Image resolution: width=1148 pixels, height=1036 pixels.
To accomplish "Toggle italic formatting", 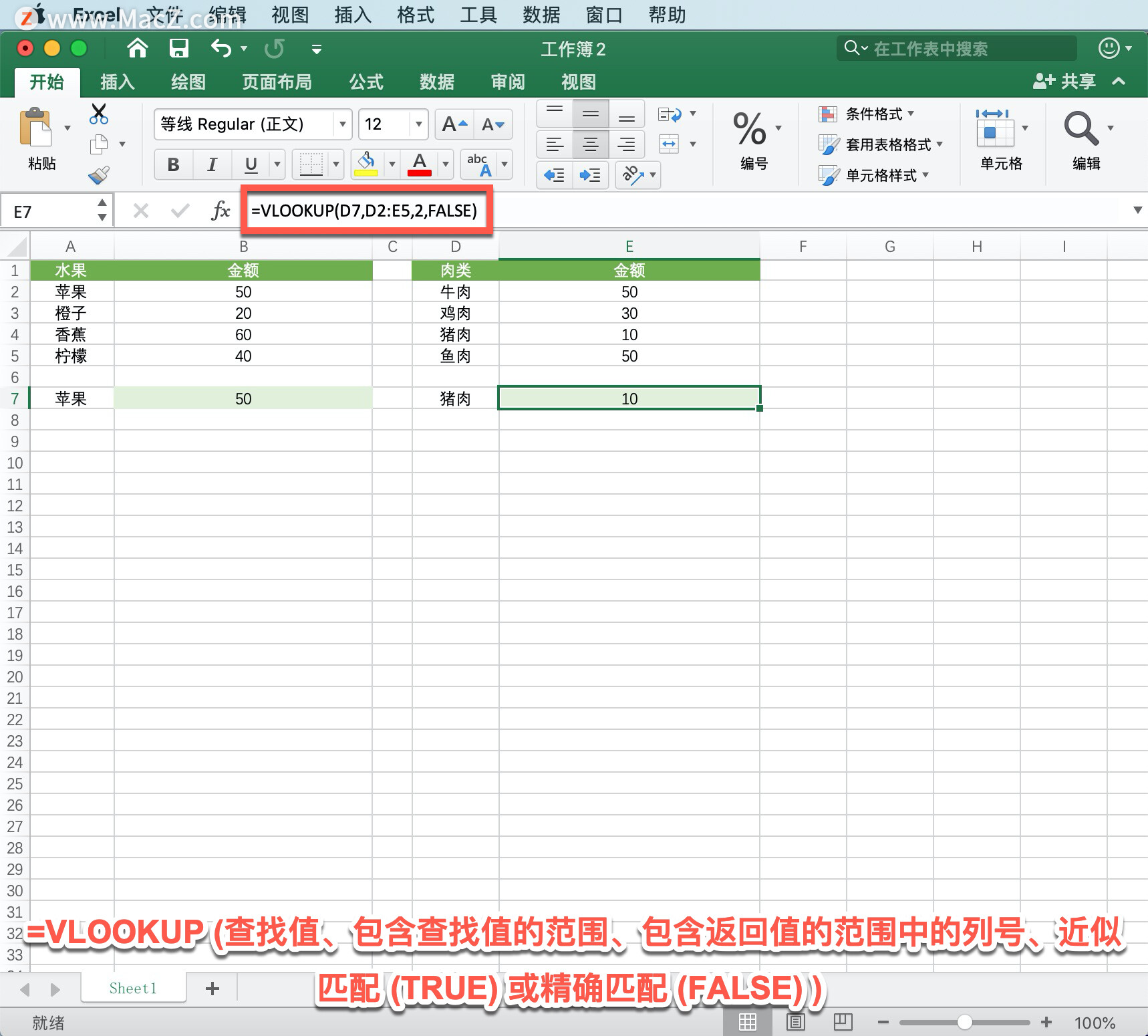I will (212, 164).
